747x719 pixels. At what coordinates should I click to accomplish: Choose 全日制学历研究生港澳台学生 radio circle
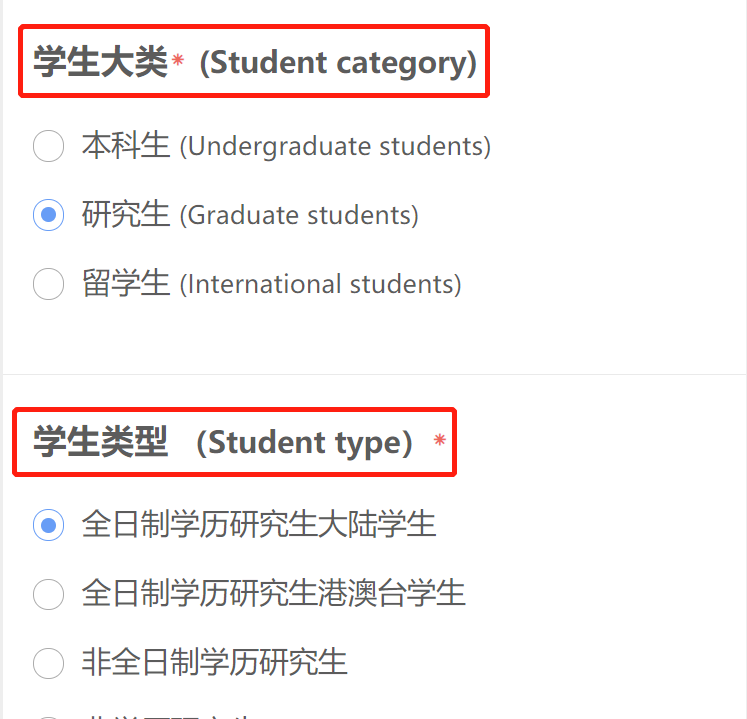coord(48,593)
